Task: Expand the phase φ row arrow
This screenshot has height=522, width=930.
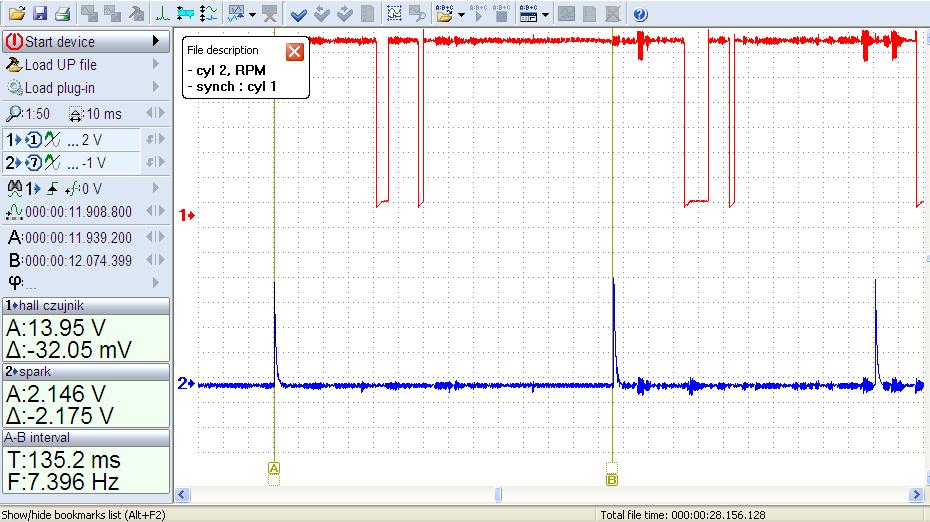Action: 155,282
